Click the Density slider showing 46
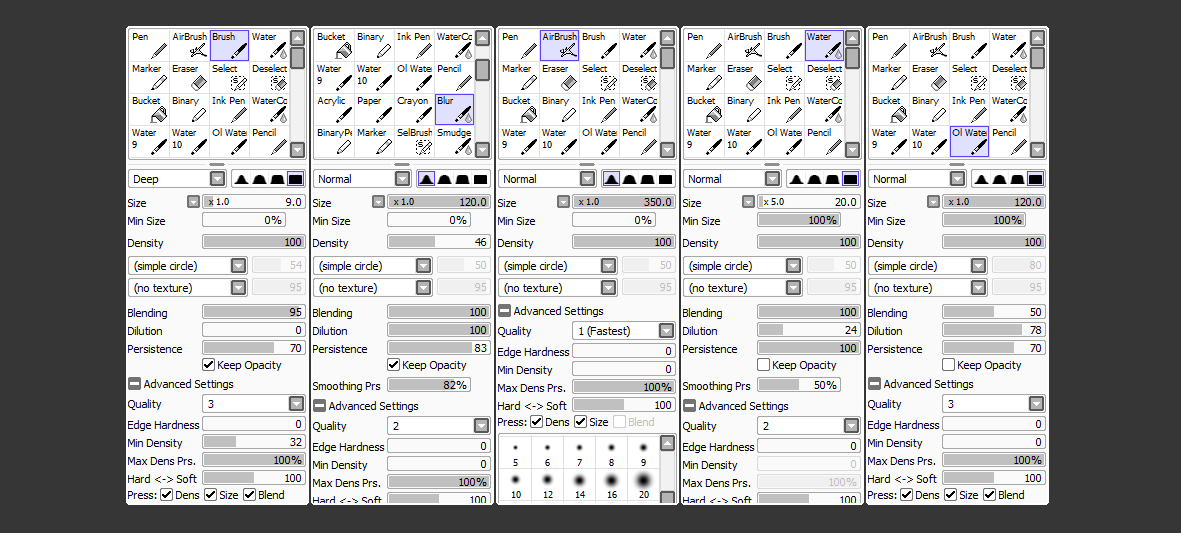 pos(438,243)
